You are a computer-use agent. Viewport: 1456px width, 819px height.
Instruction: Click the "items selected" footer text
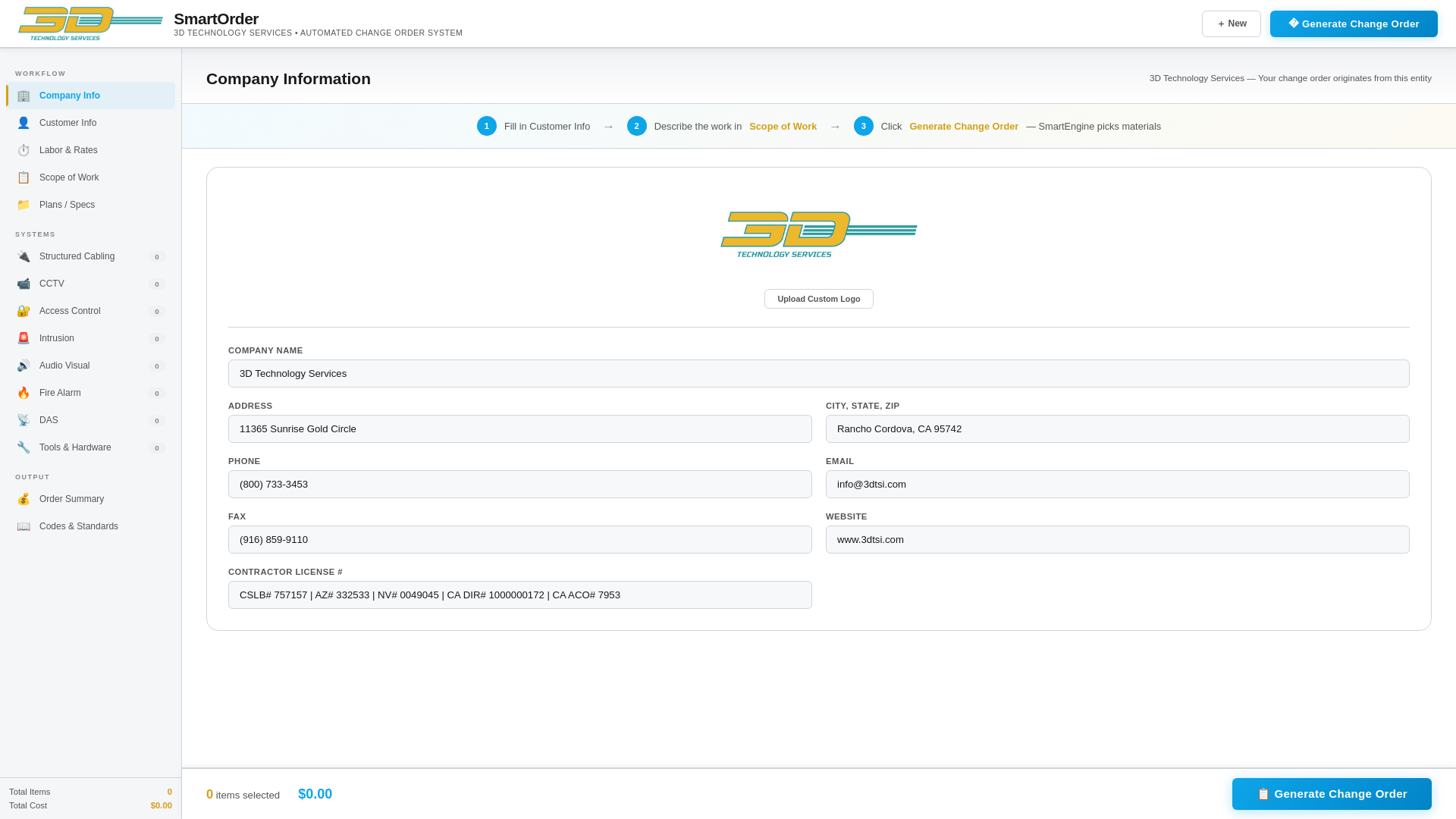coord(248,795)
